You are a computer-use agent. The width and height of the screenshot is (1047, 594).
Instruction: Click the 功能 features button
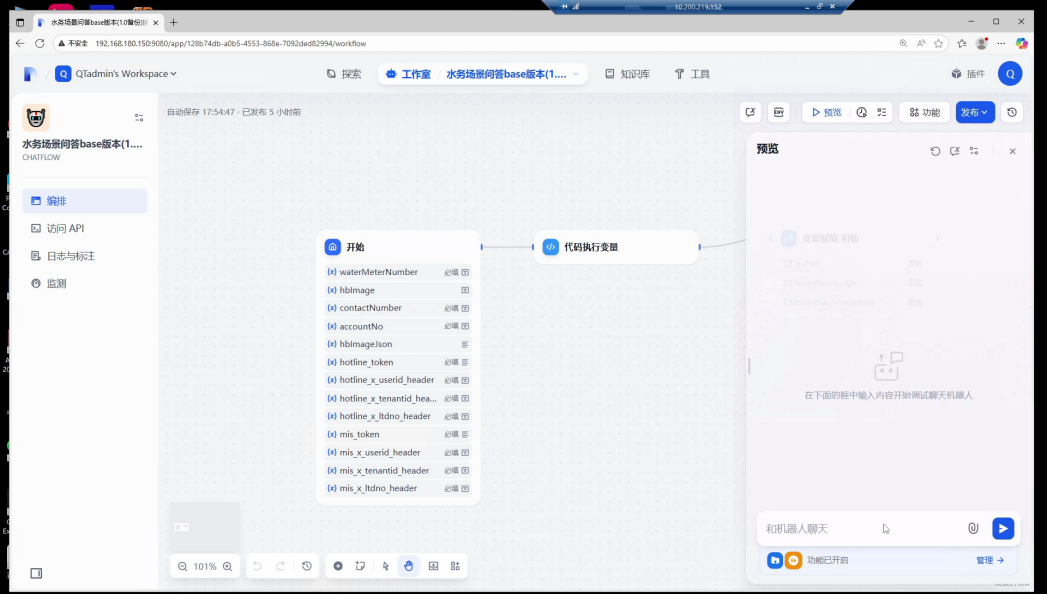(924, 112)
